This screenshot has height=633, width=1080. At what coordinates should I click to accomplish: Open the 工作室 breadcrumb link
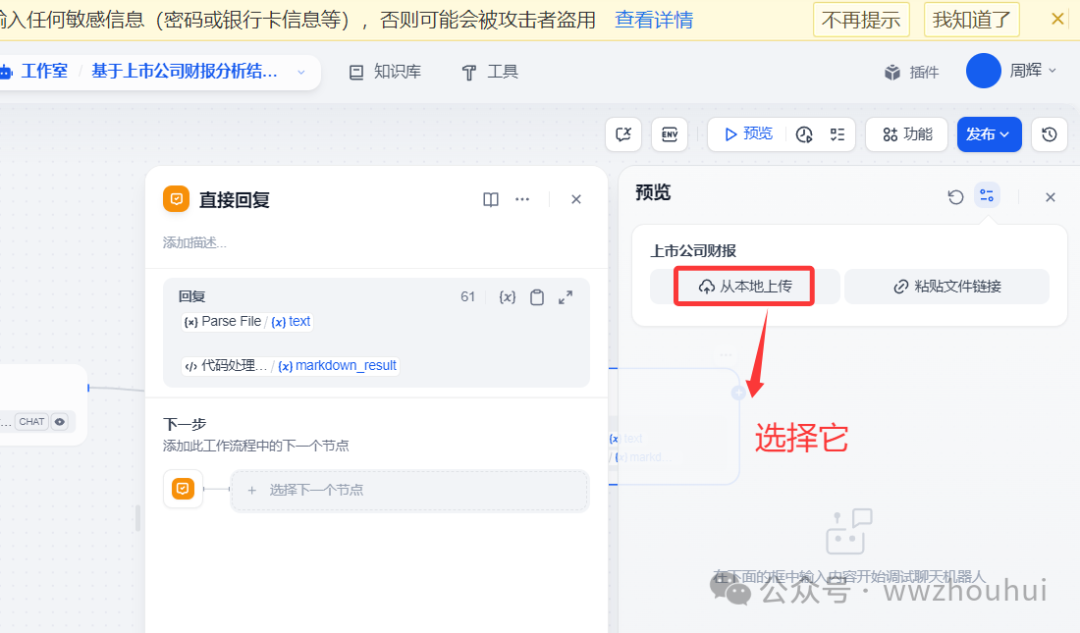tap(44, 72)
